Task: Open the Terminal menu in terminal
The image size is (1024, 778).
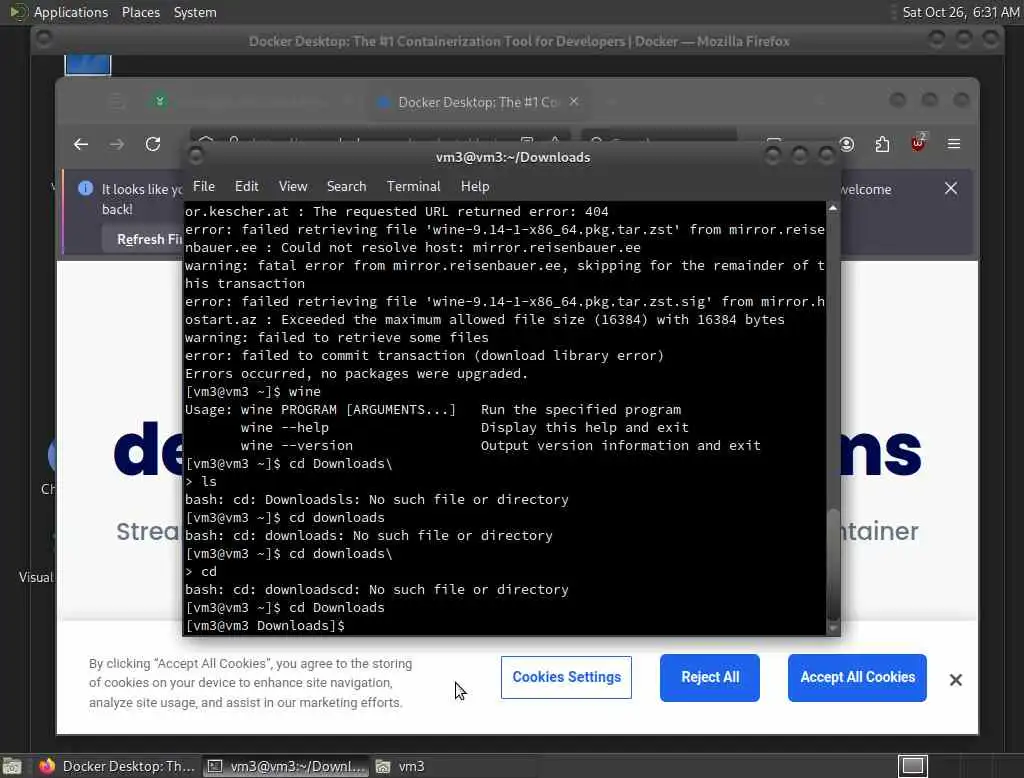Action: coord(413,186)
